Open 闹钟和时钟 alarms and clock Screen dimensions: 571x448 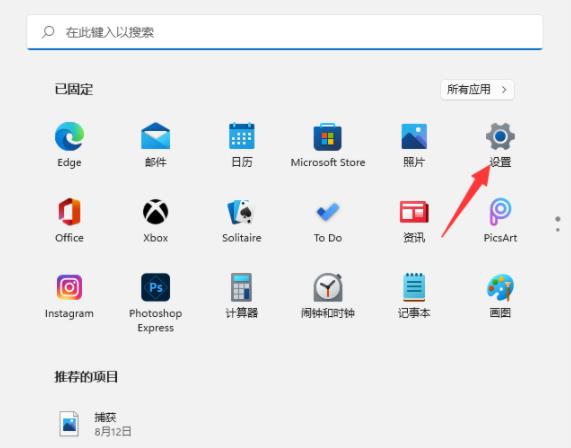point(328,295)
